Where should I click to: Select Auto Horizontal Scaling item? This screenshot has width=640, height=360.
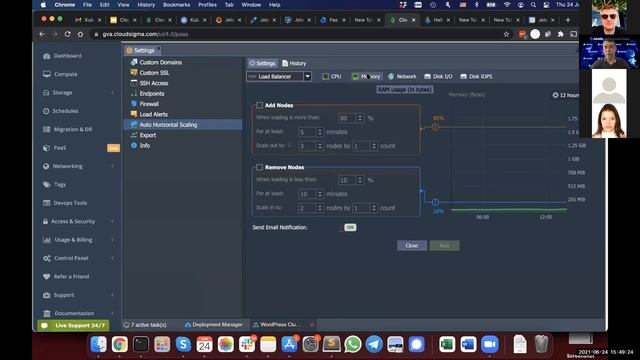pos(183,124)
